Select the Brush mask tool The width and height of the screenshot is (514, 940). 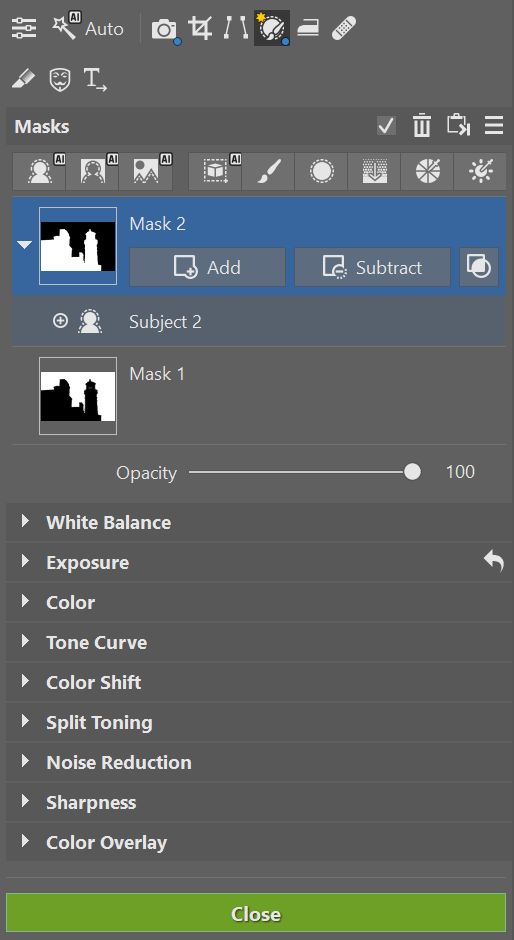coord(267,172)
